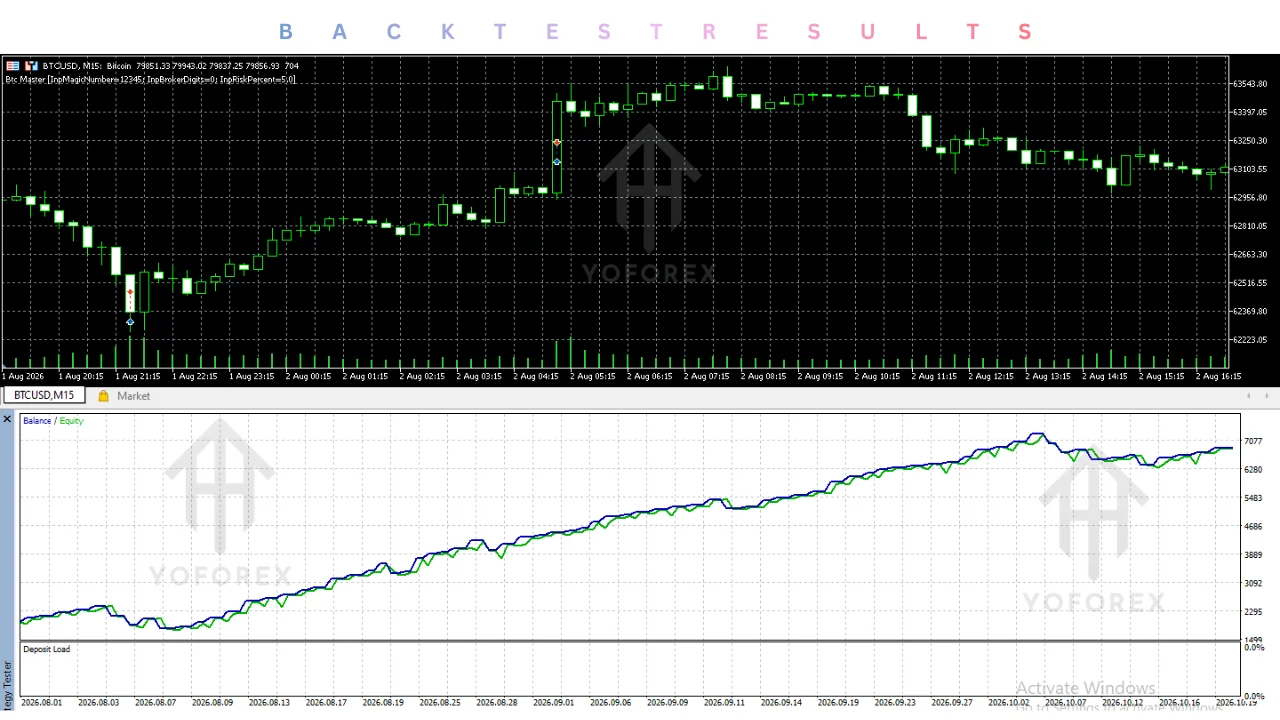
Task: Click the red trade marker on the 2 Aug 04:15 candle
Action: pos(557,143)
